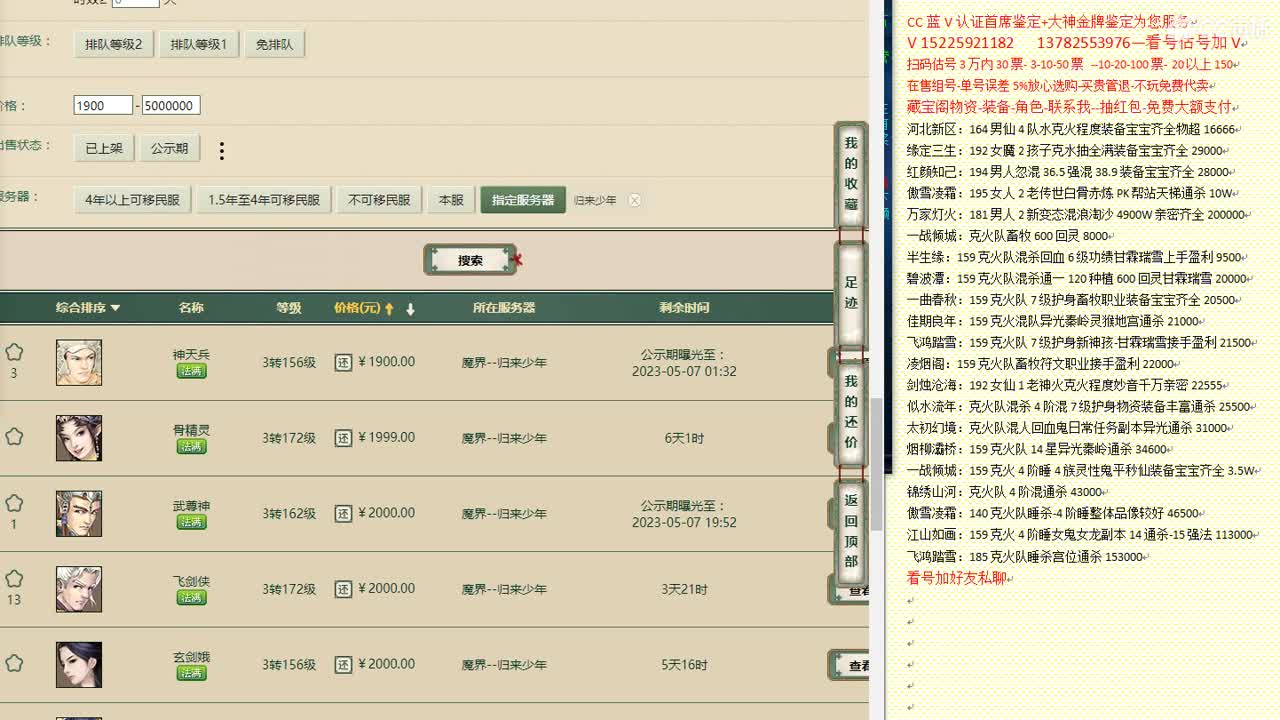Toggle 本服 server filter
The width and height of the screenshot is (1280, 720).
451,200
